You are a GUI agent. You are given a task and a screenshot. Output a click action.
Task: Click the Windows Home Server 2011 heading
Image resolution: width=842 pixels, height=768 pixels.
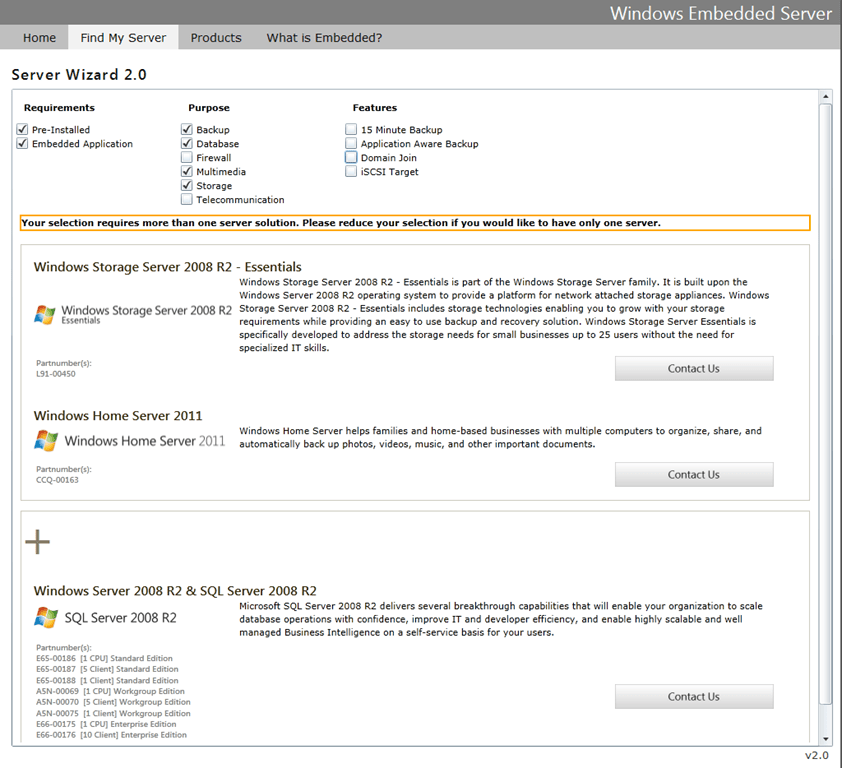tap(118, 416)
